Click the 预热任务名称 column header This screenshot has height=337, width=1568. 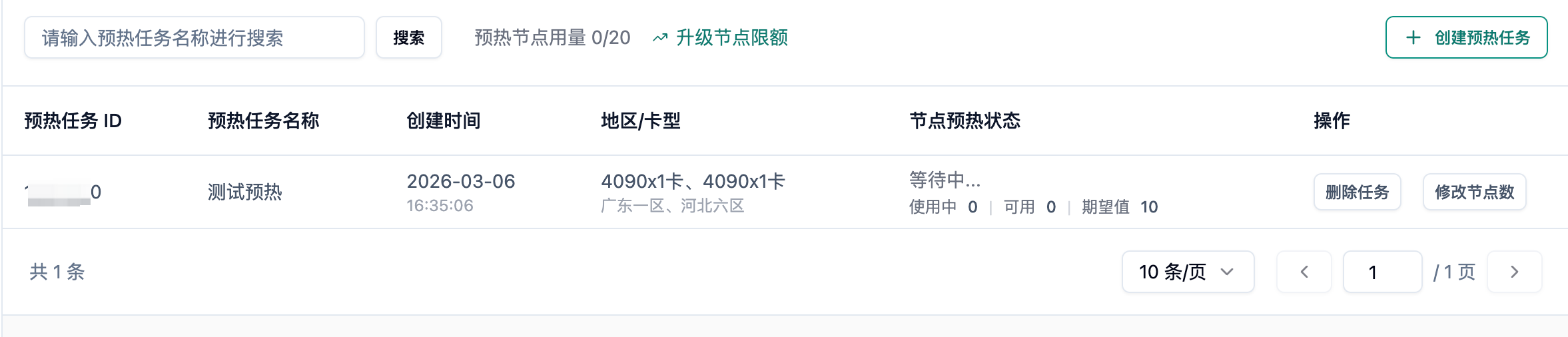coord(264,121)
